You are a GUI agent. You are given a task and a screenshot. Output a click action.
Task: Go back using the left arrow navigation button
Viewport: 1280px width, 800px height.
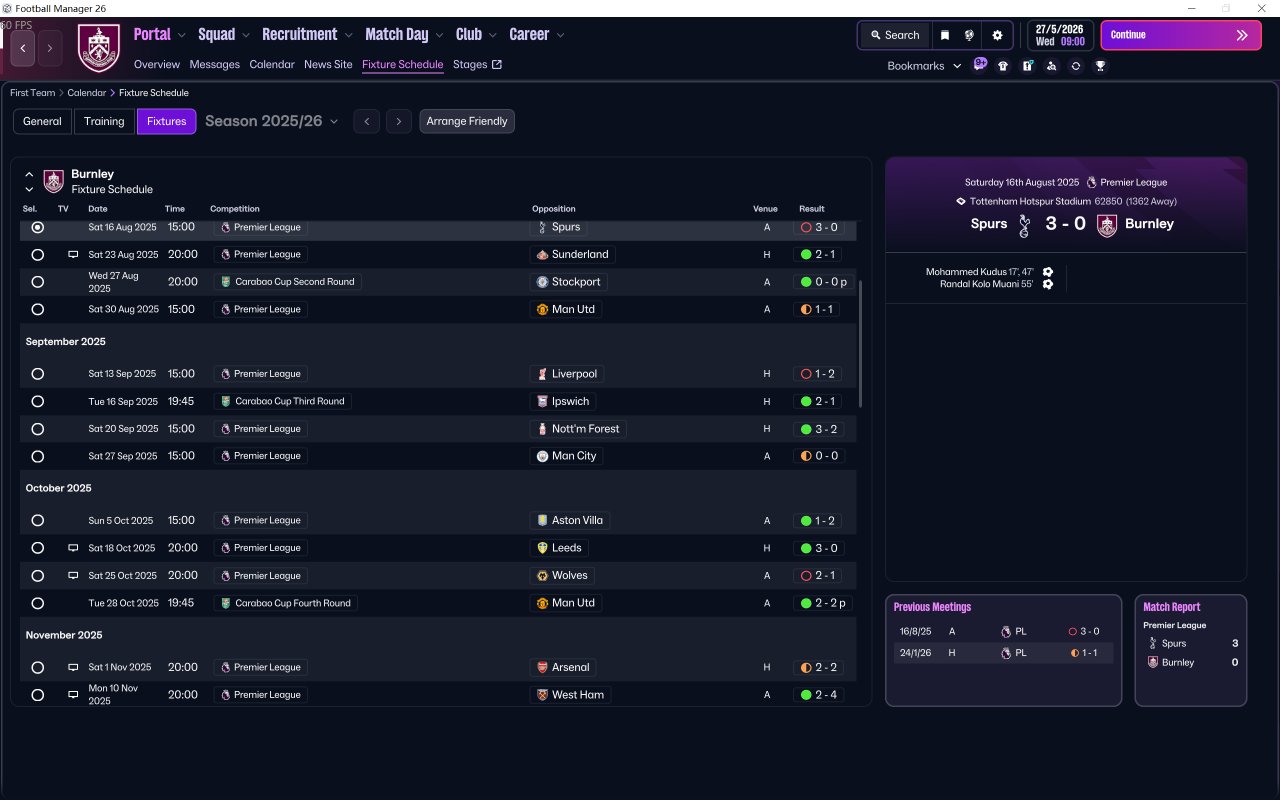point(23,48)
